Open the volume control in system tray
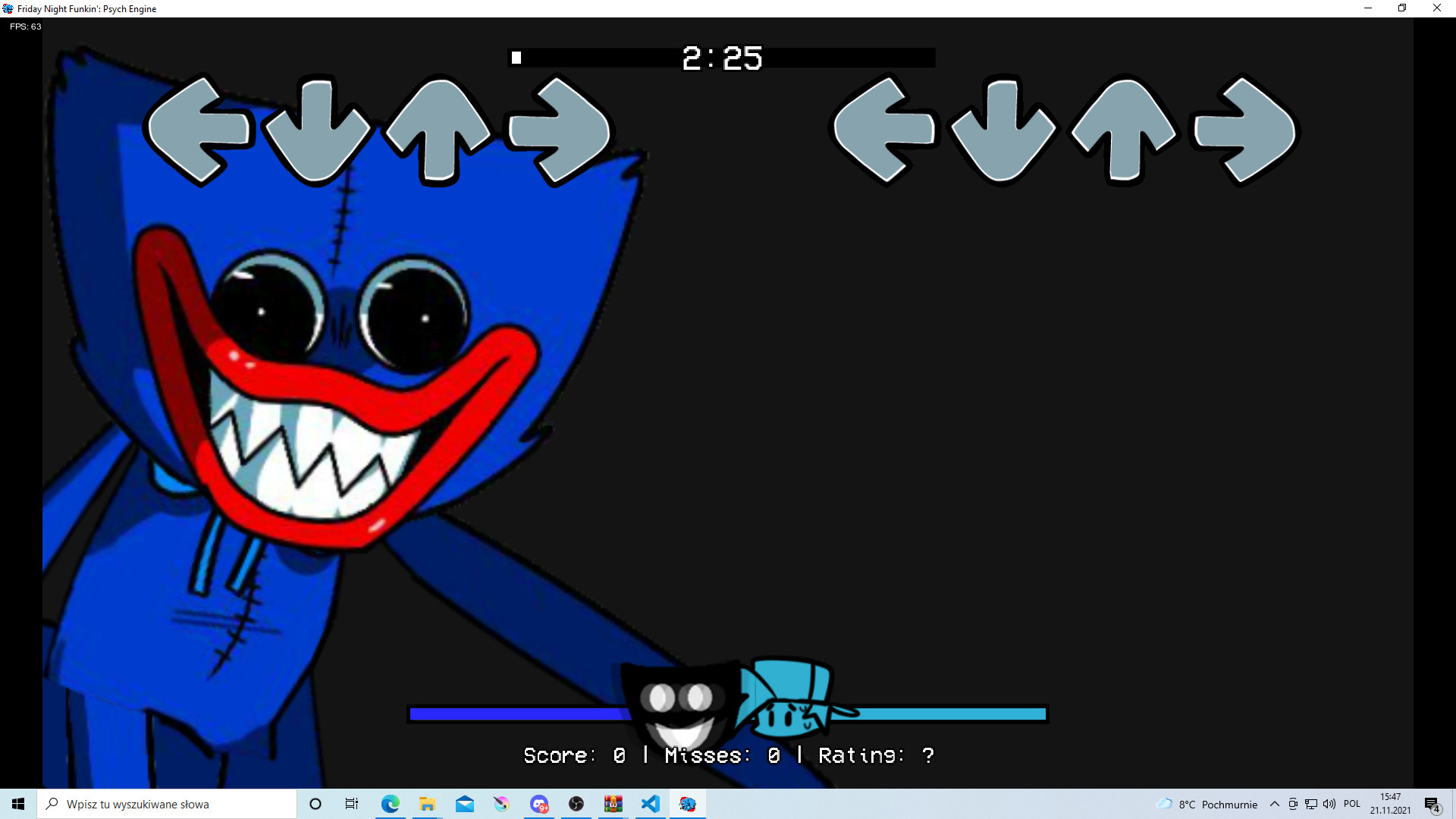 tap(1329, 804)
